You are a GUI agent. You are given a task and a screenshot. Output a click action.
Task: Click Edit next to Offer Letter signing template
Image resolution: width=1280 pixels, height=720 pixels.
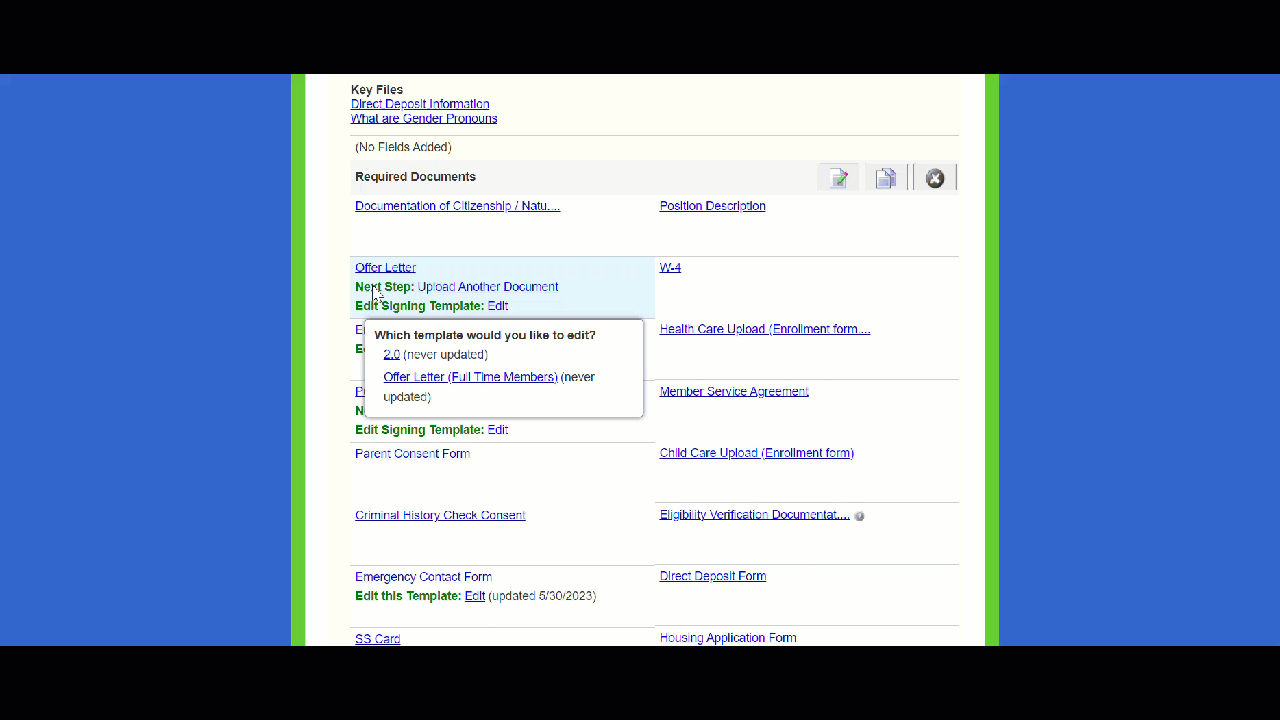coord(498,306)
